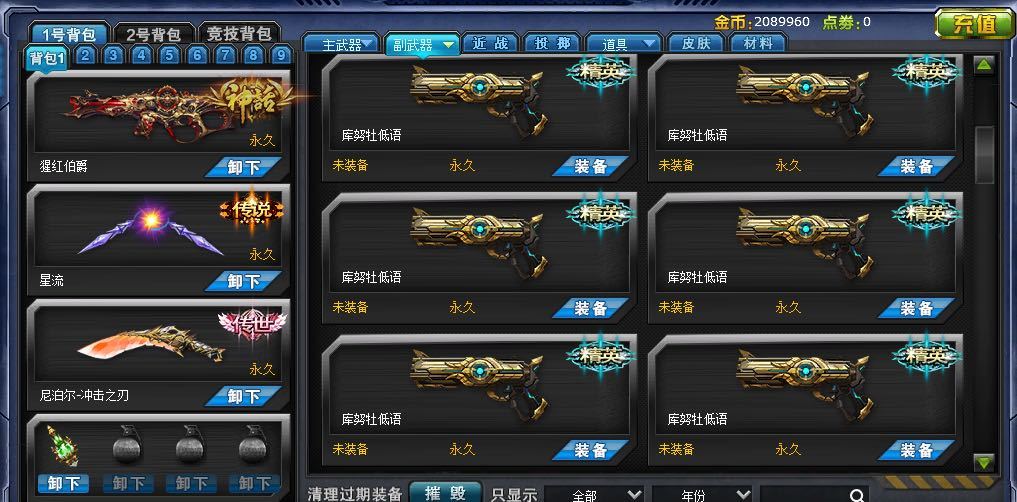Viewport: 1017px width, 502px height.
Task: Open the 皮肤 category tab
Action: (x=696, y=43)
